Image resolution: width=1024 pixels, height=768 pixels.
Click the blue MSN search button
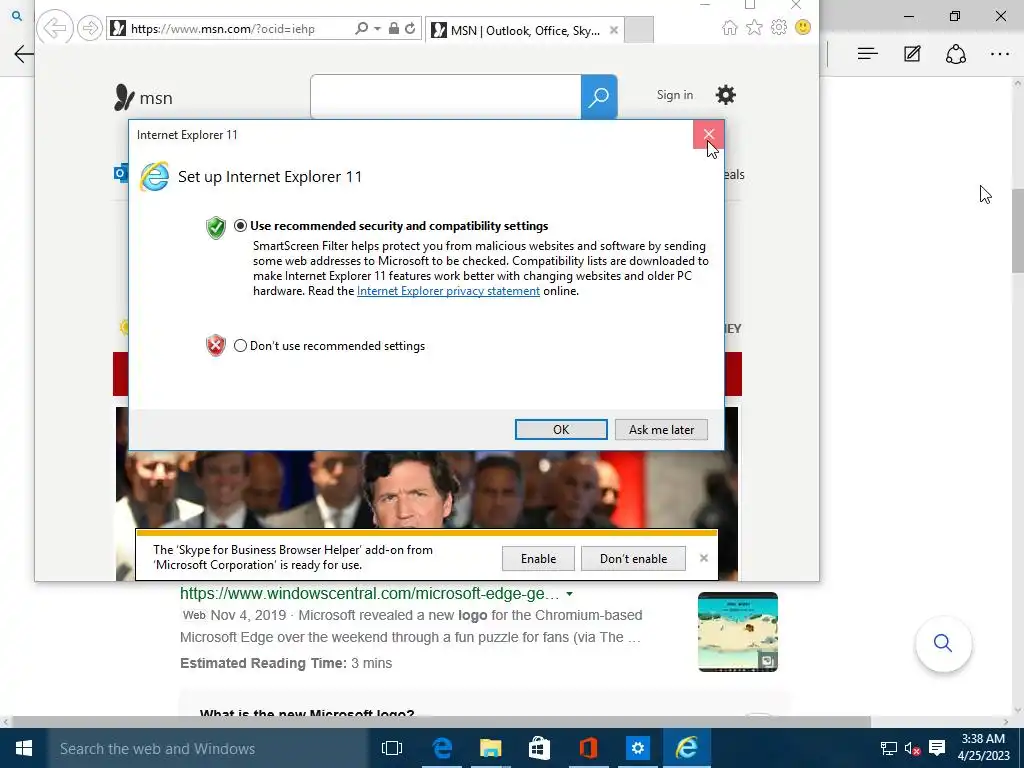click(x=599, y=97)
